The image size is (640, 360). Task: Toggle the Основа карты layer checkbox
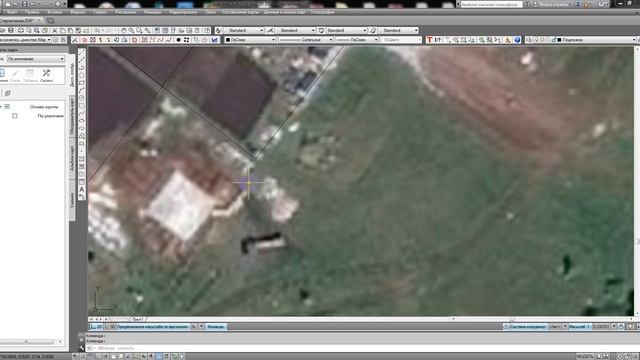7,107
